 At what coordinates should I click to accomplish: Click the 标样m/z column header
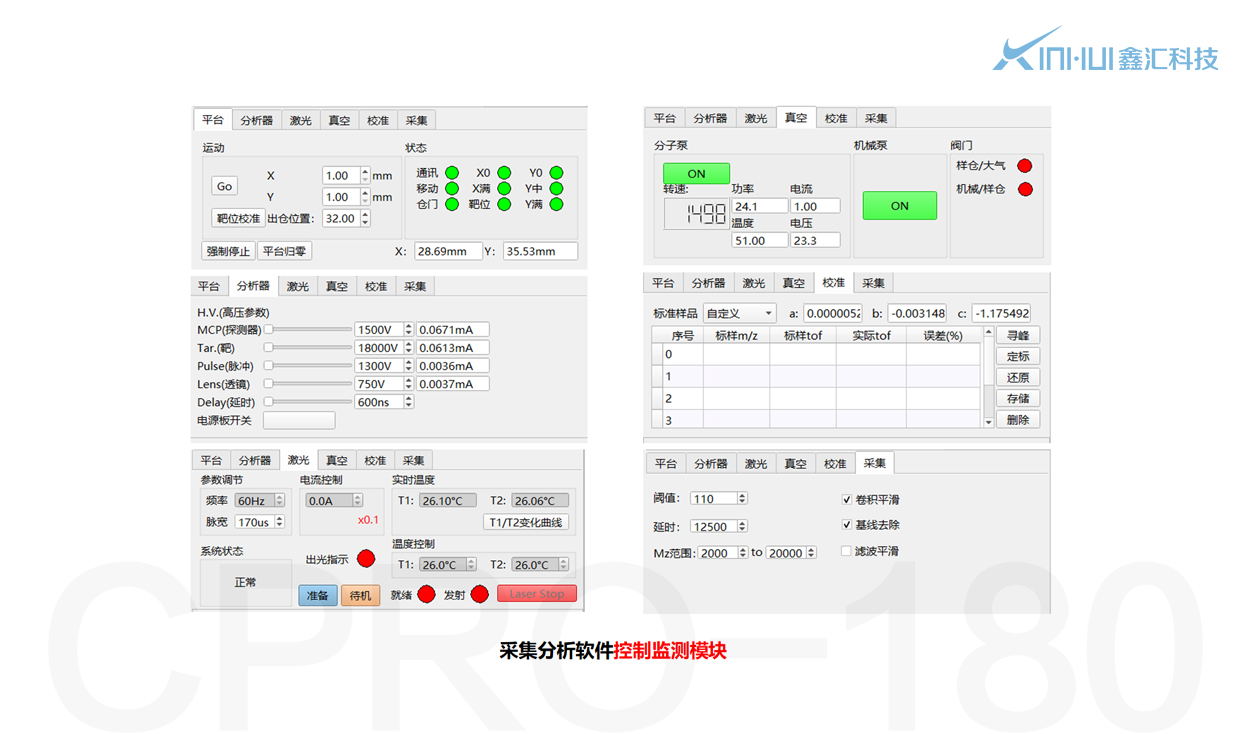[736, 335]
